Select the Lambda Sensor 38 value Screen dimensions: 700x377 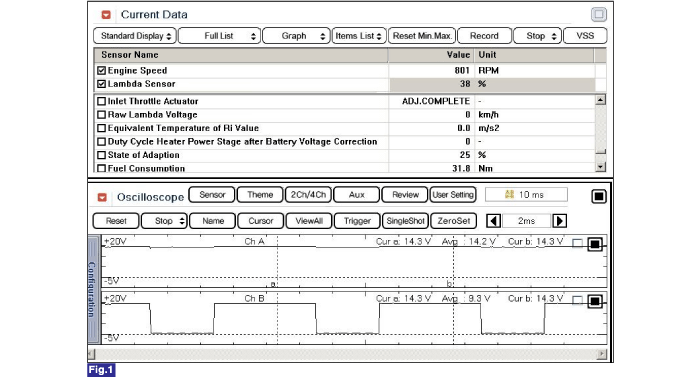point(431,84)
